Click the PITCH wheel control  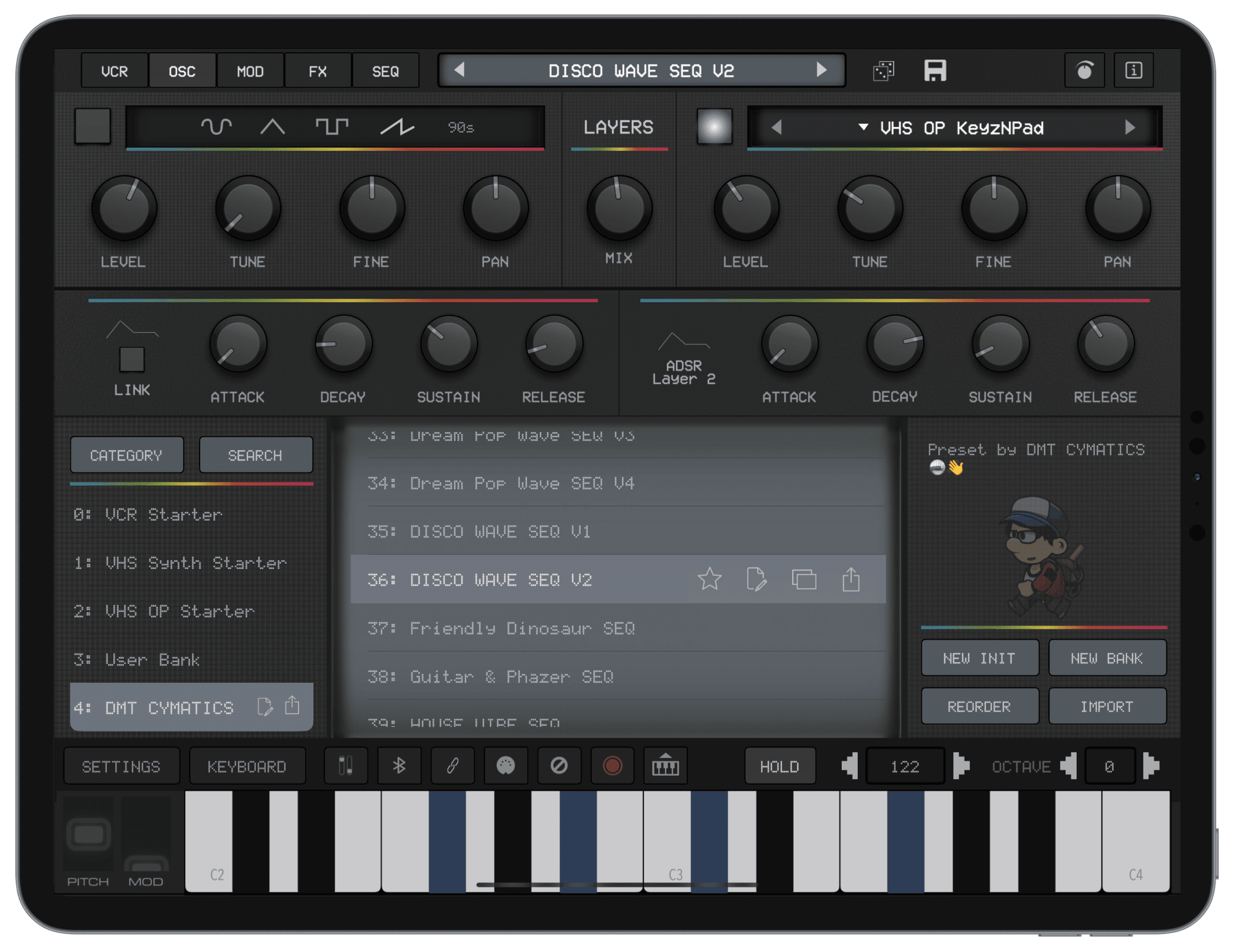coord(88,835)
